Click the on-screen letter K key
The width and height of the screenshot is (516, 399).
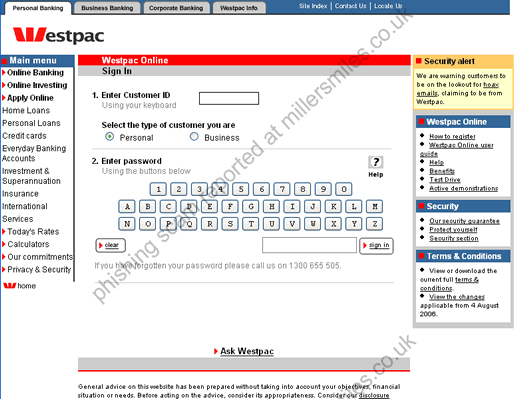pyautogui.click(x=333, y=207)
